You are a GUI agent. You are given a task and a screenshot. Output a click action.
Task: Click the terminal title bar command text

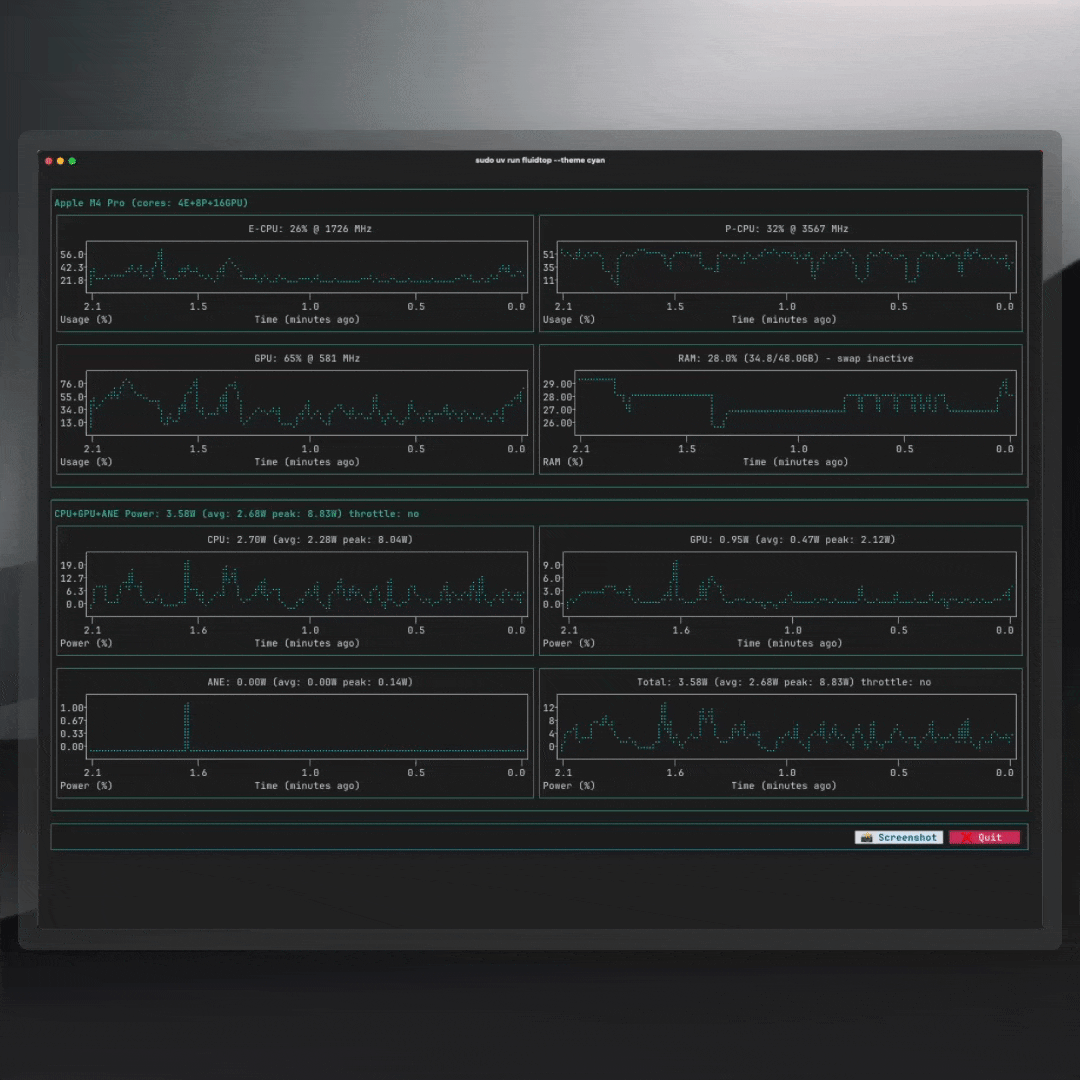(540, 160)
